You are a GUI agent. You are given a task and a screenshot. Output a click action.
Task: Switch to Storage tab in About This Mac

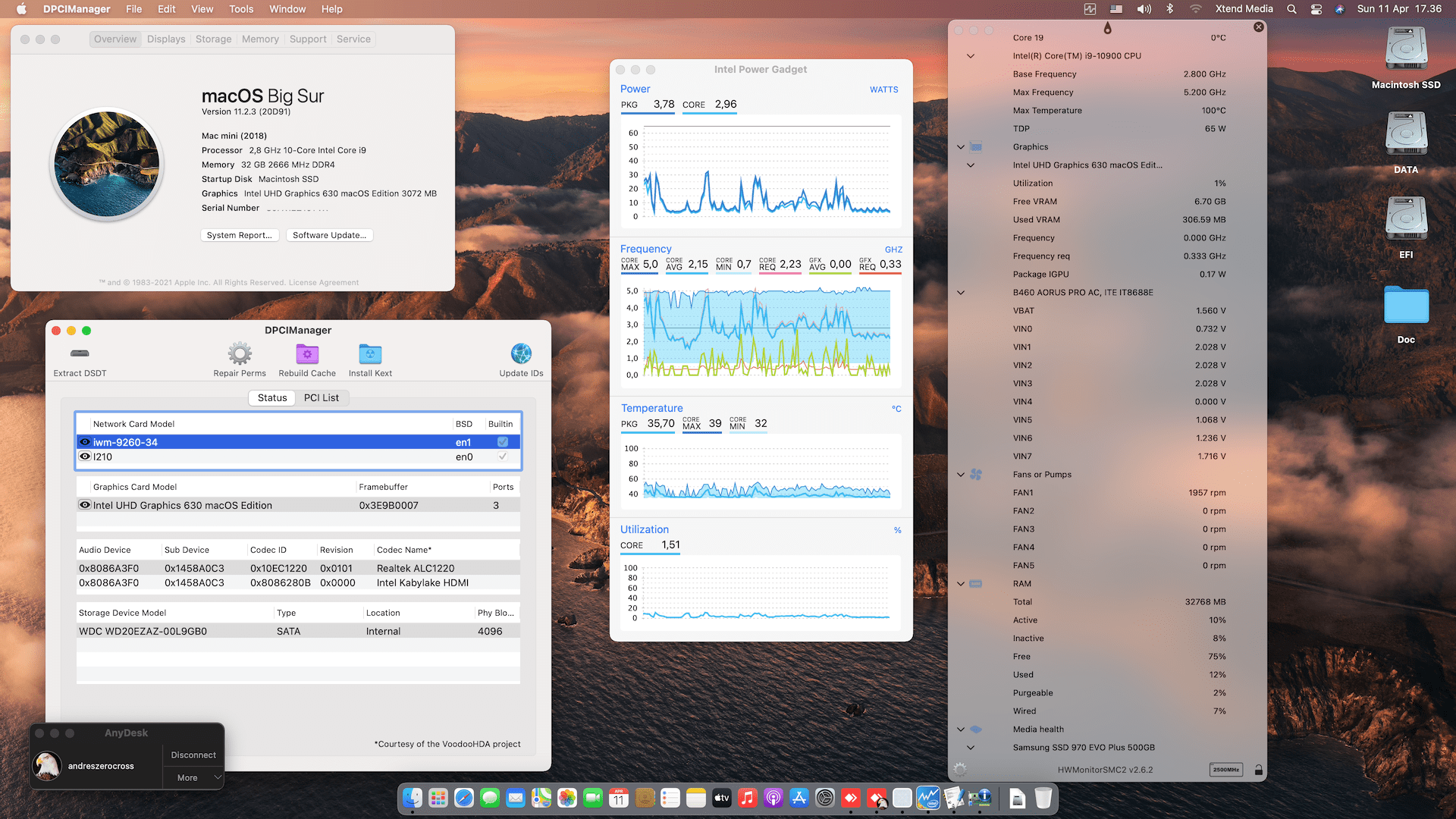pos(213,39)
